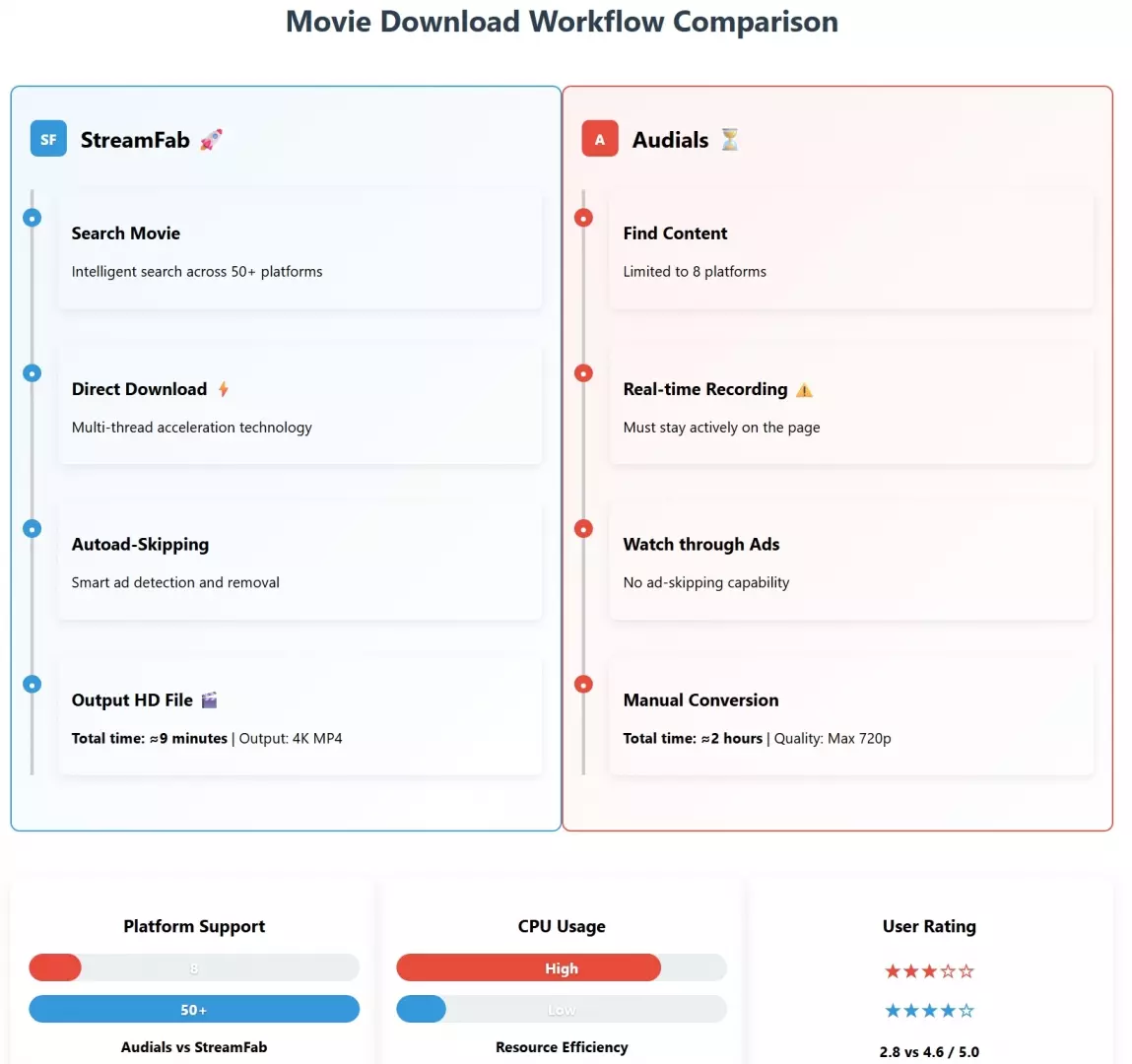The height and width of the screenshot is (1064, 1132).
Task: Click the Search Movie step title
Action: click(126, 233)
